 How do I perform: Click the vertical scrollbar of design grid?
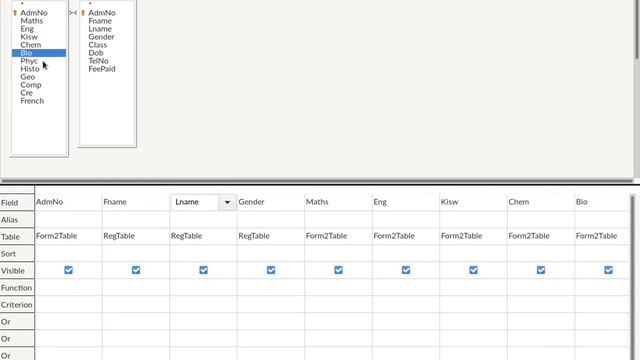coord(633,278)
